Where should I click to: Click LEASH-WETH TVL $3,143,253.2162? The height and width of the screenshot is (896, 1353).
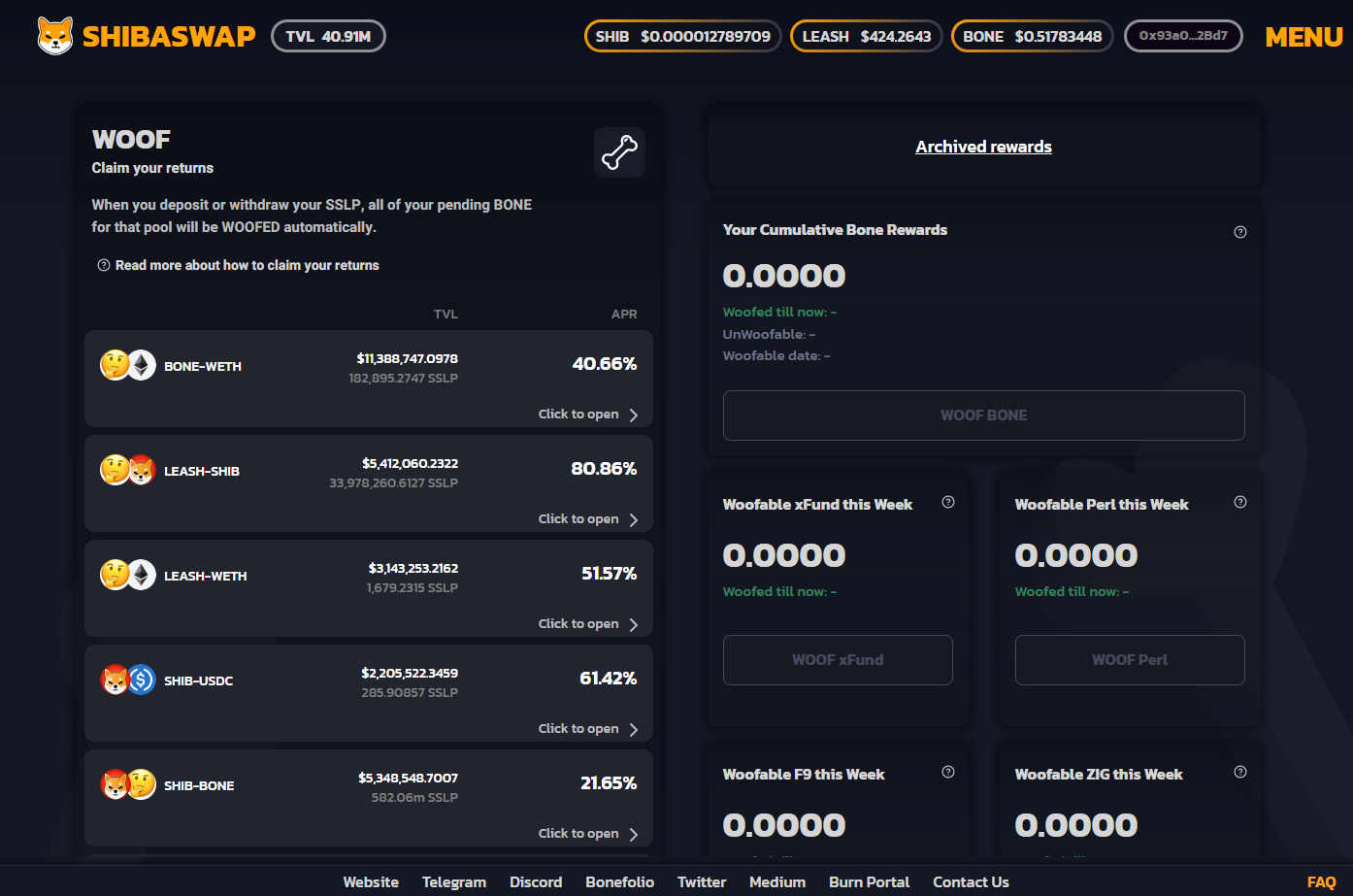413,568
